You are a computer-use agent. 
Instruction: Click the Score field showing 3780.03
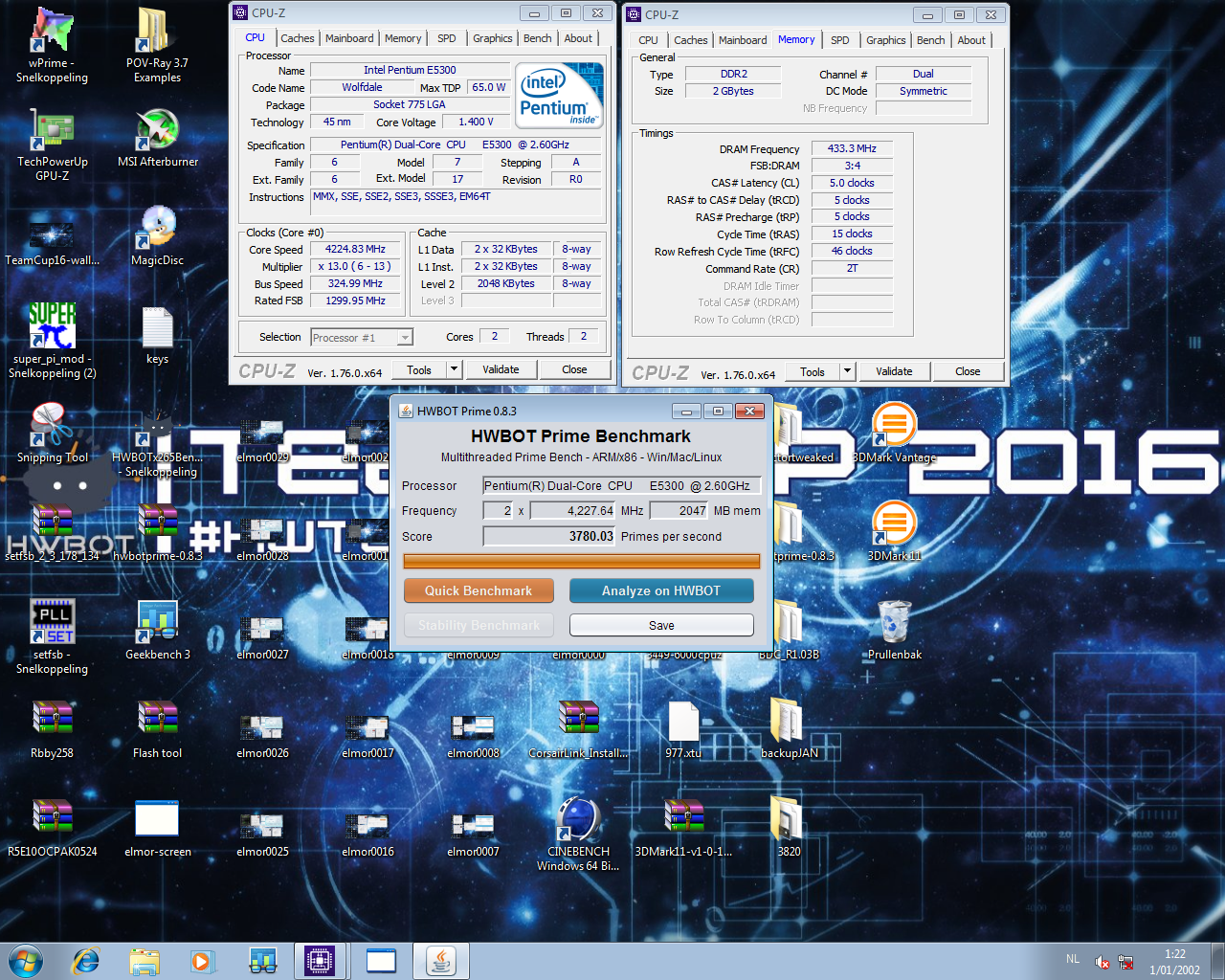click(x=549, y=537)
